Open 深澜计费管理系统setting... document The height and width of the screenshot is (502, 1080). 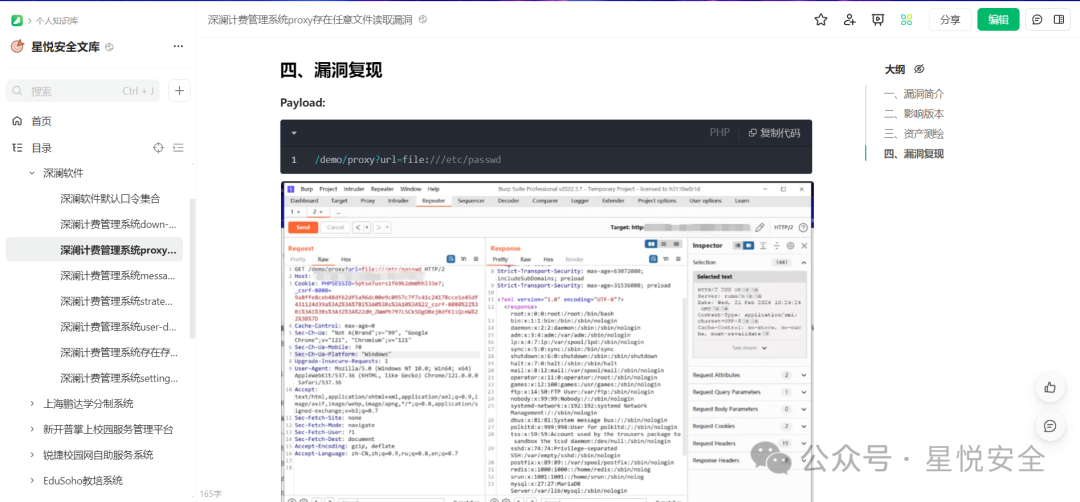(x=118, y=378)
